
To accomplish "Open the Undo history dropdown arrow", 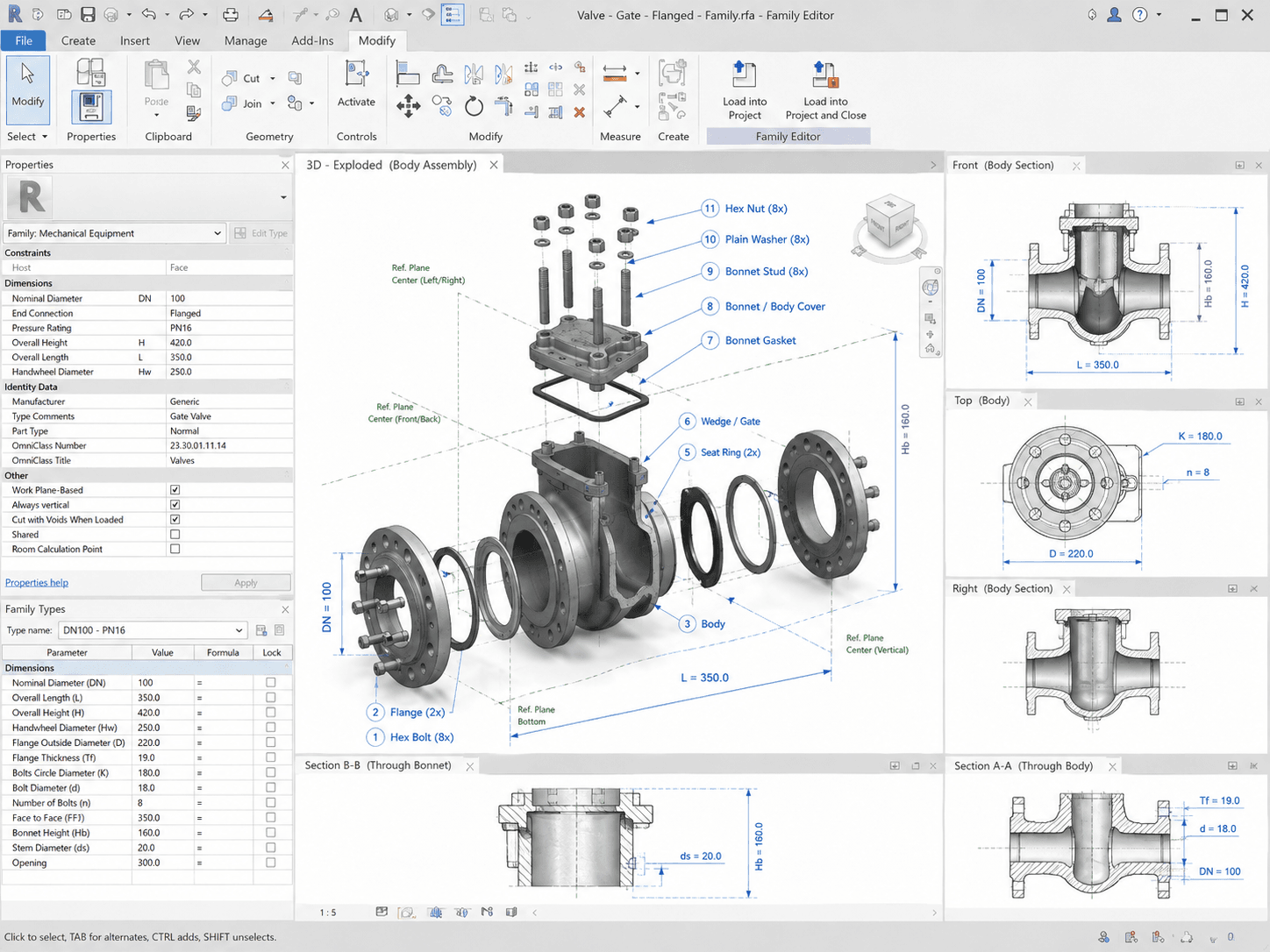I will coord(166,15).
